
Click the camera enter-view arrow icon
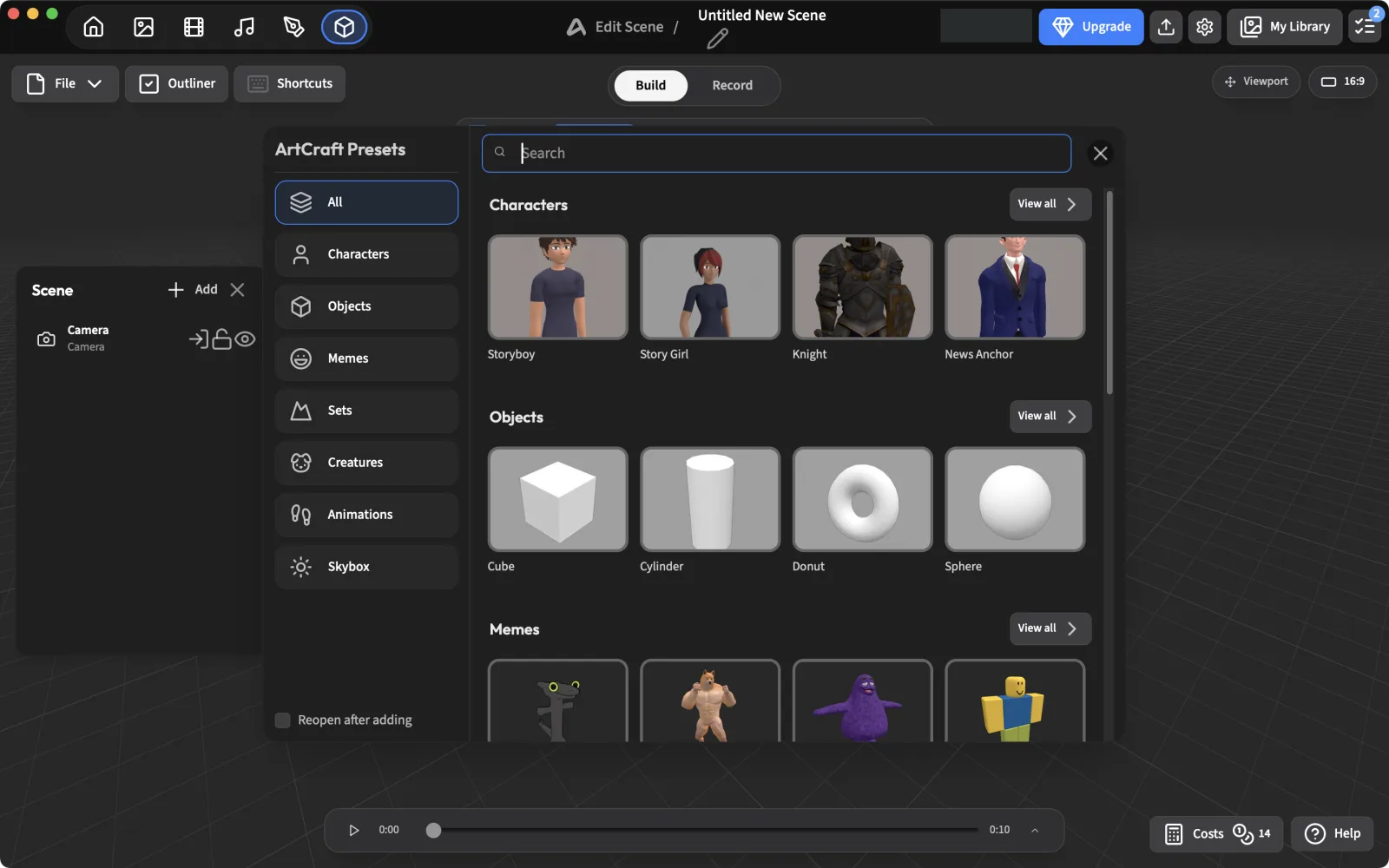[199, 339]
